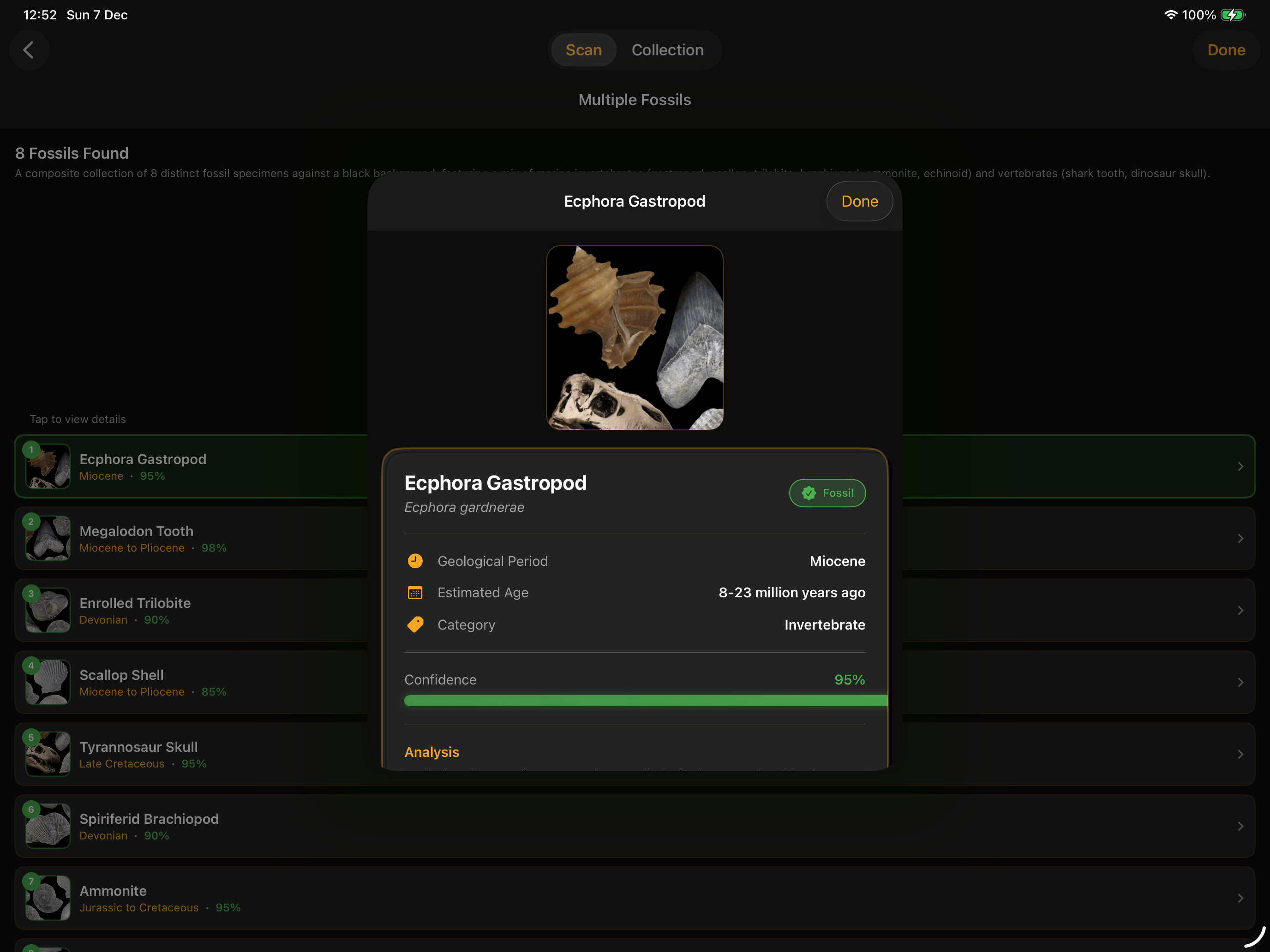Tap the back arrow icon
The height and width of the screenshot is (952, 1270).
[x=29, y=50]
